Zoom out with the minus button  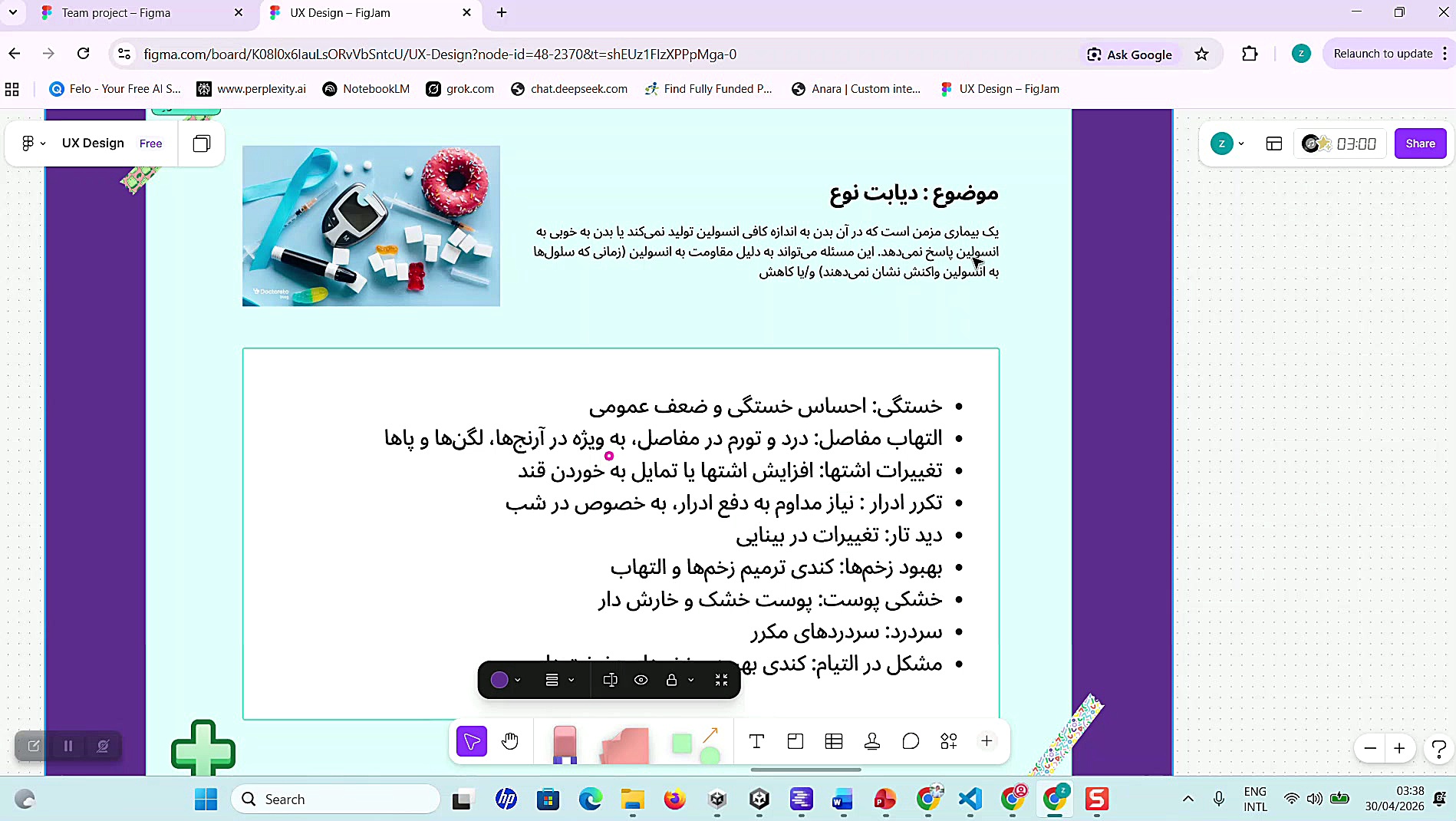click(x=1370, y=748)
